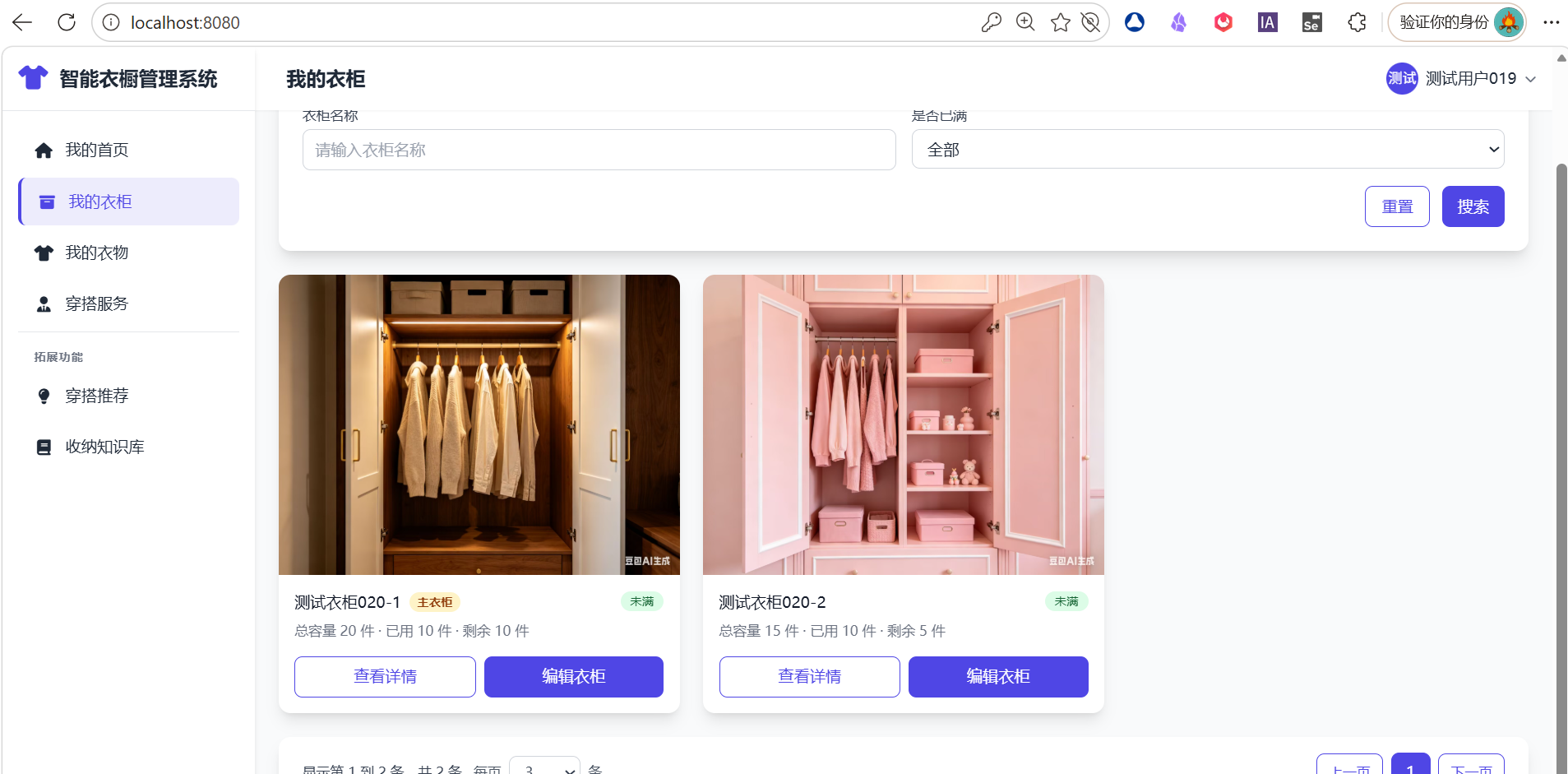
Task: Open the 全部 fullness filter dropdown
Action: pyautogui.click(x=1208, y=150)
